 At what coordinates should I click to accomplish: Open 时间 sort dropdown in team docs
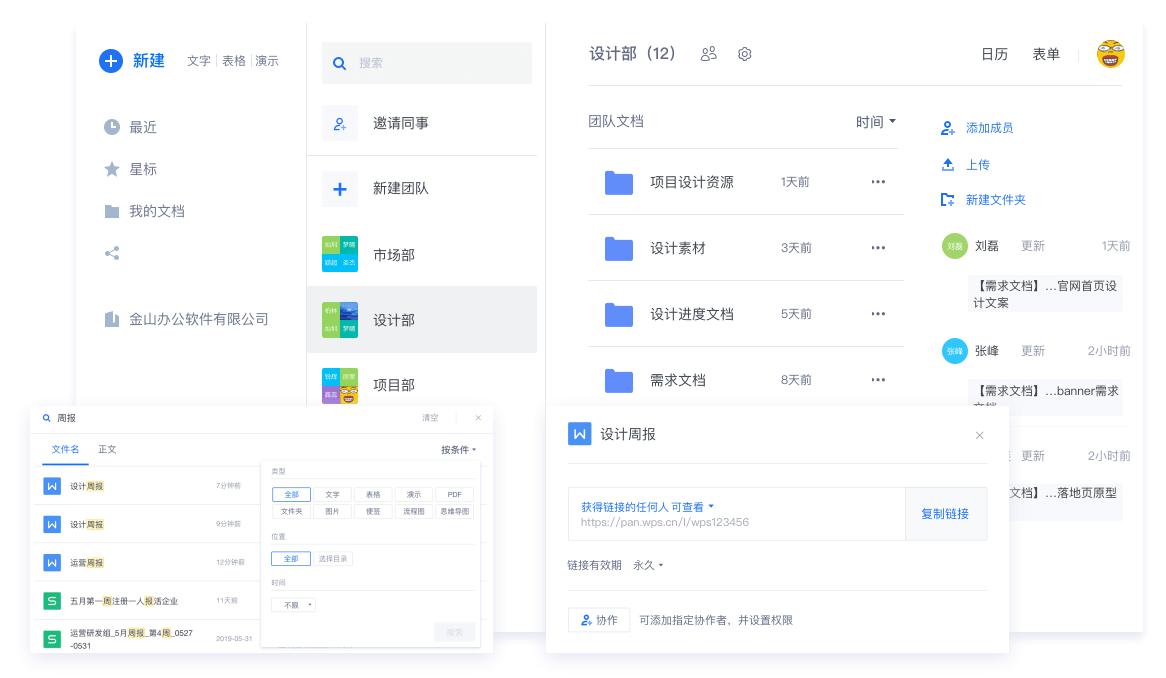point(875,121)
